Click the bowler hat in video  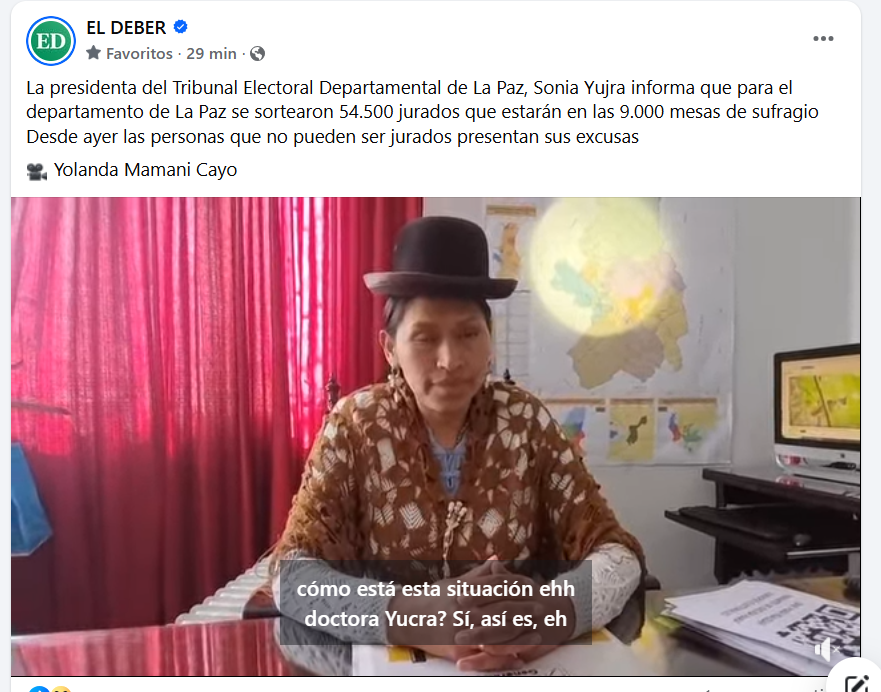(440, 258)
